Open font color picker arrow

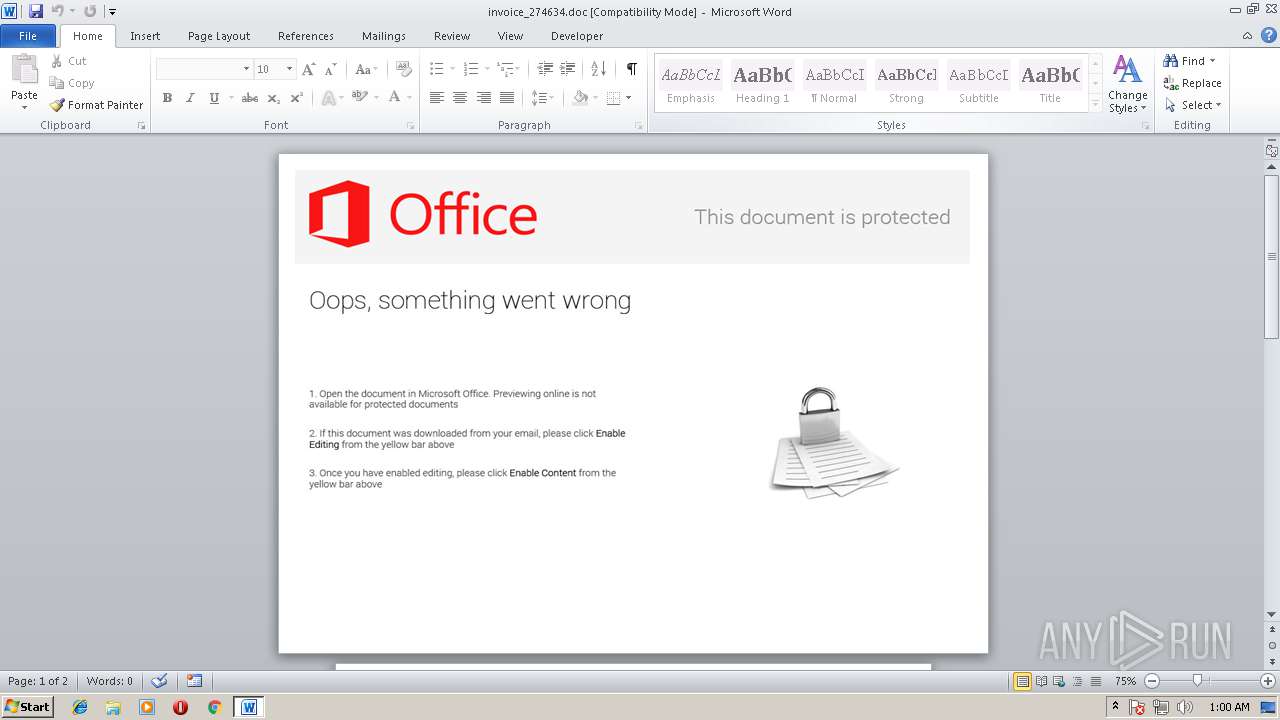point(408,98)
